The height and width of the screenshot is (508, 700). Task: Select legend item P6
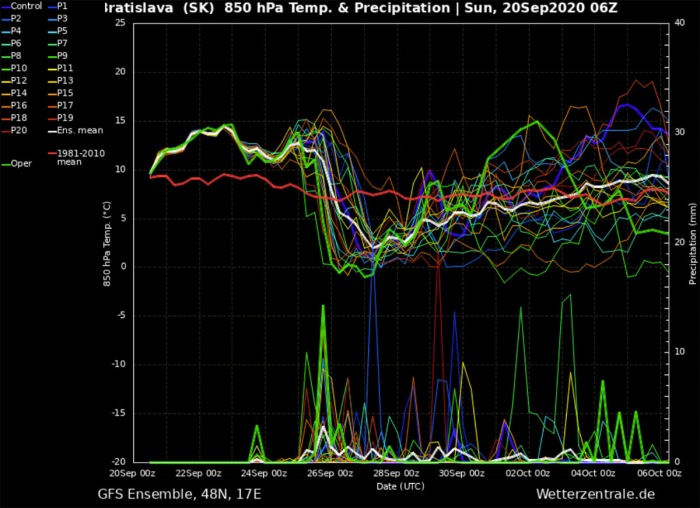click(11, 44)
